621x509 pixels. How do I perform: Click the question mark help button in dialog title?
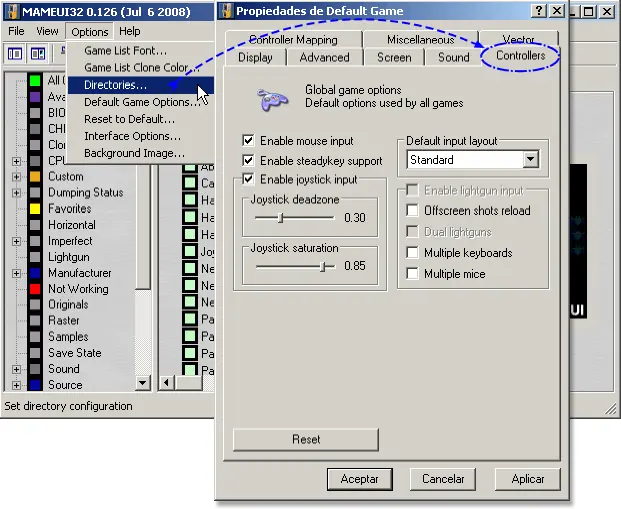pos(539,11)
